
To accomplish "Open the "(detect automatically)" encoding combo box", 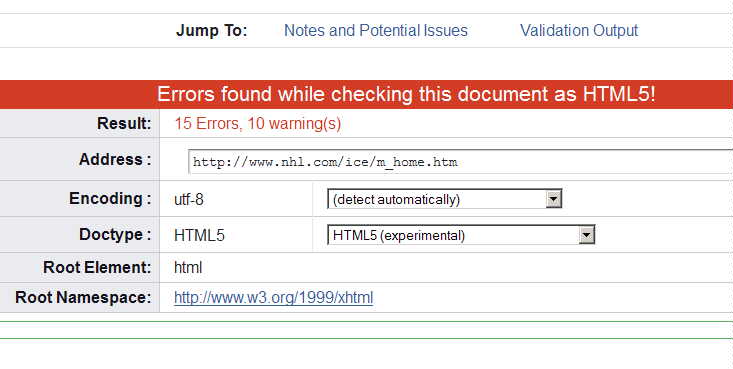I will click(445, 199).
